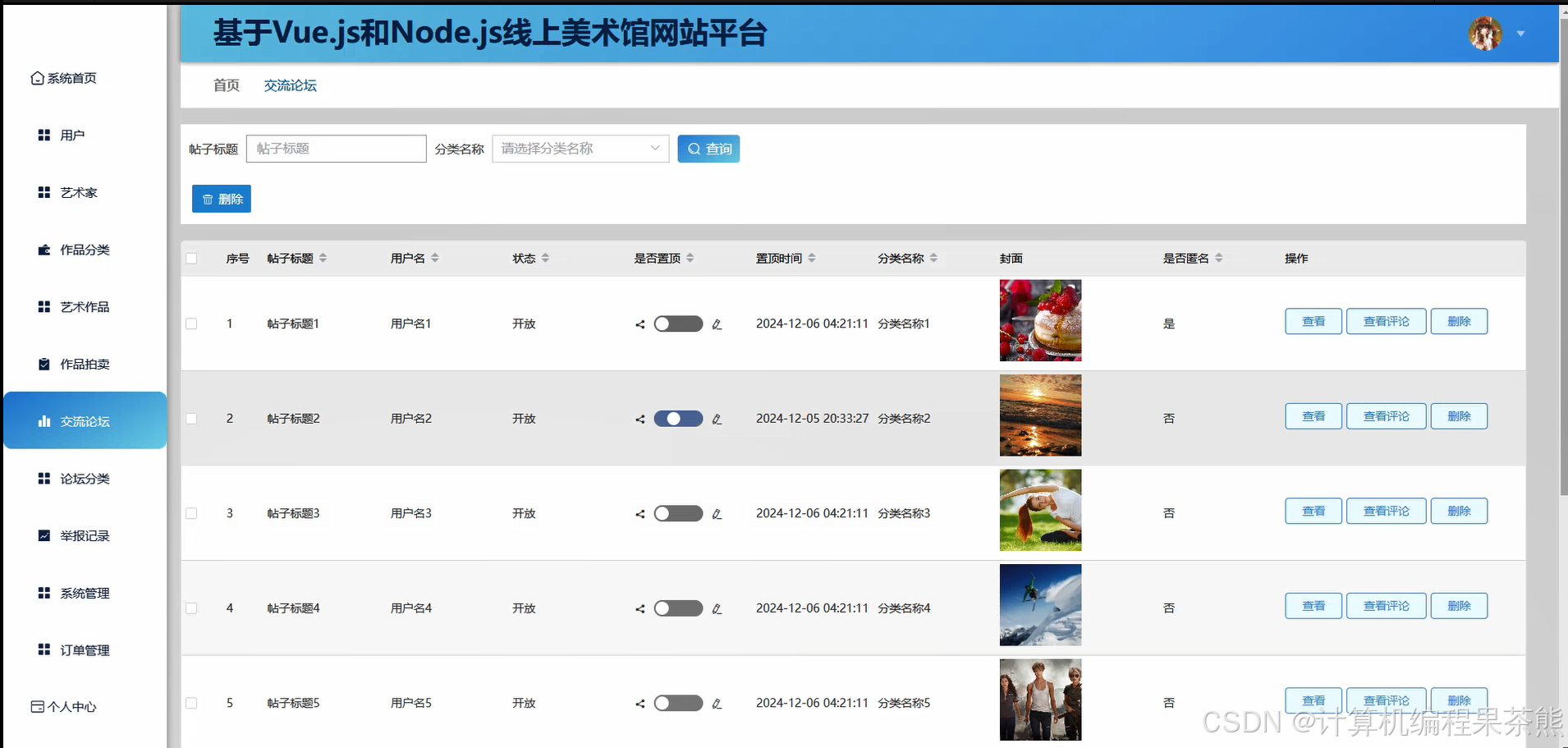This screenshot has height=748, width=1568.
Task: Enable pin toggle for 帖子标题3
Action: (x=678, y=513)
